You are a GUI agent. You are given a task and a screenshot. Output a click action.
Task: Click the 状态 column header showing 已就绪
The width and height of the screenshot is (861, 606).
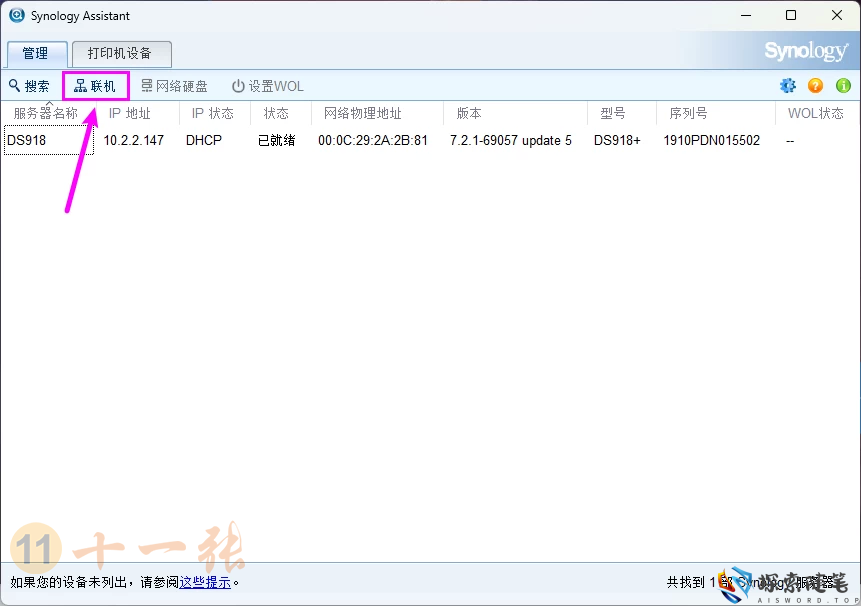(277, 113)
